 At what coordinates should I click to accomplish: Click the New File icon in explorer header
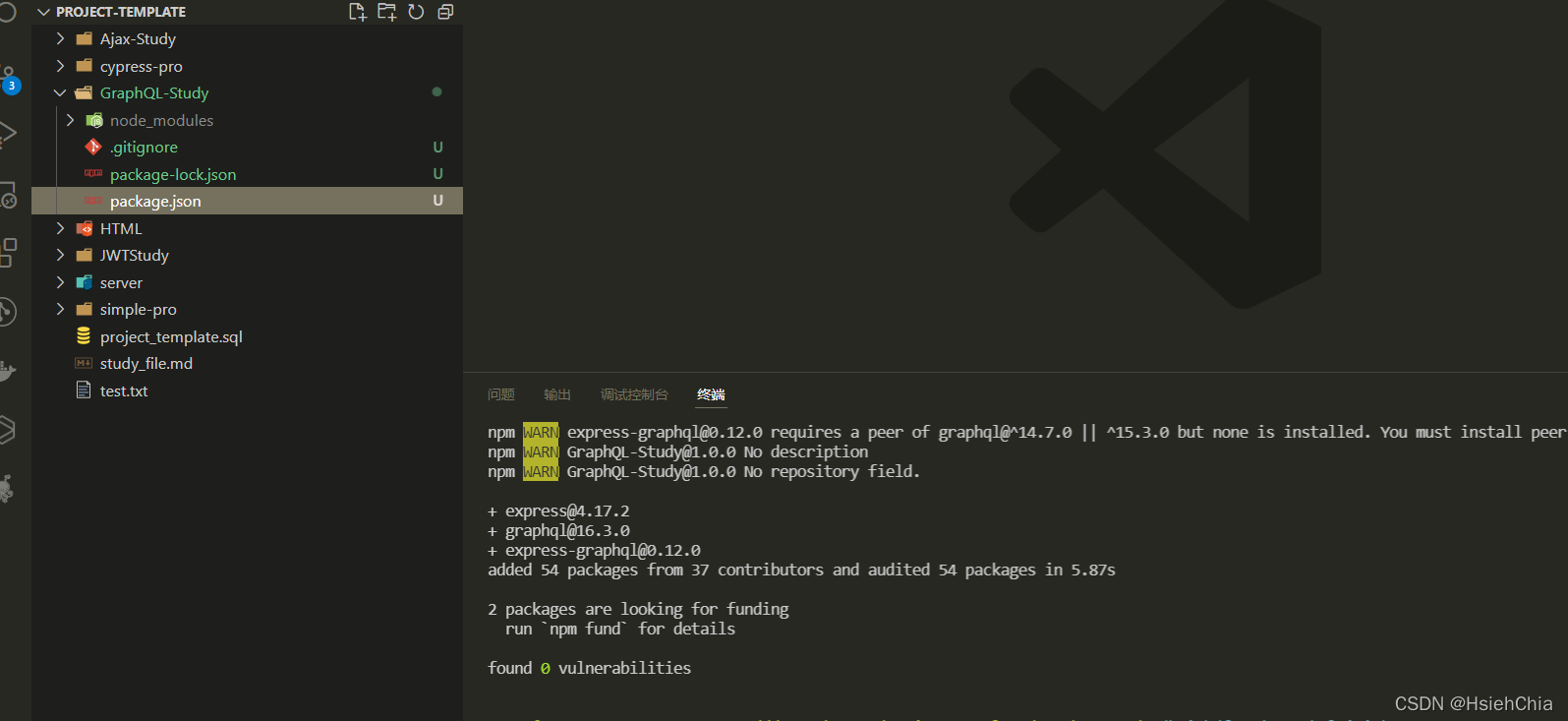(358, 12)
